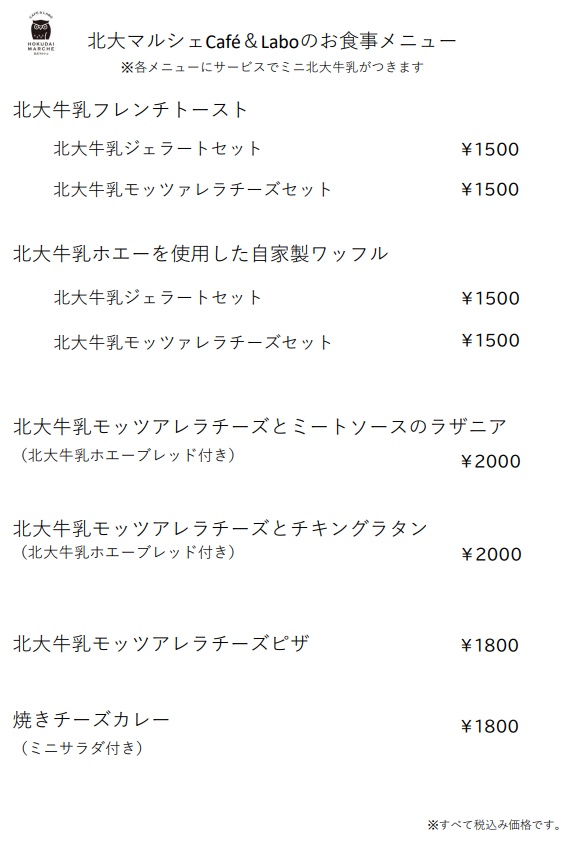Select the ミートソースのラザニア menu item

point(260,427)
